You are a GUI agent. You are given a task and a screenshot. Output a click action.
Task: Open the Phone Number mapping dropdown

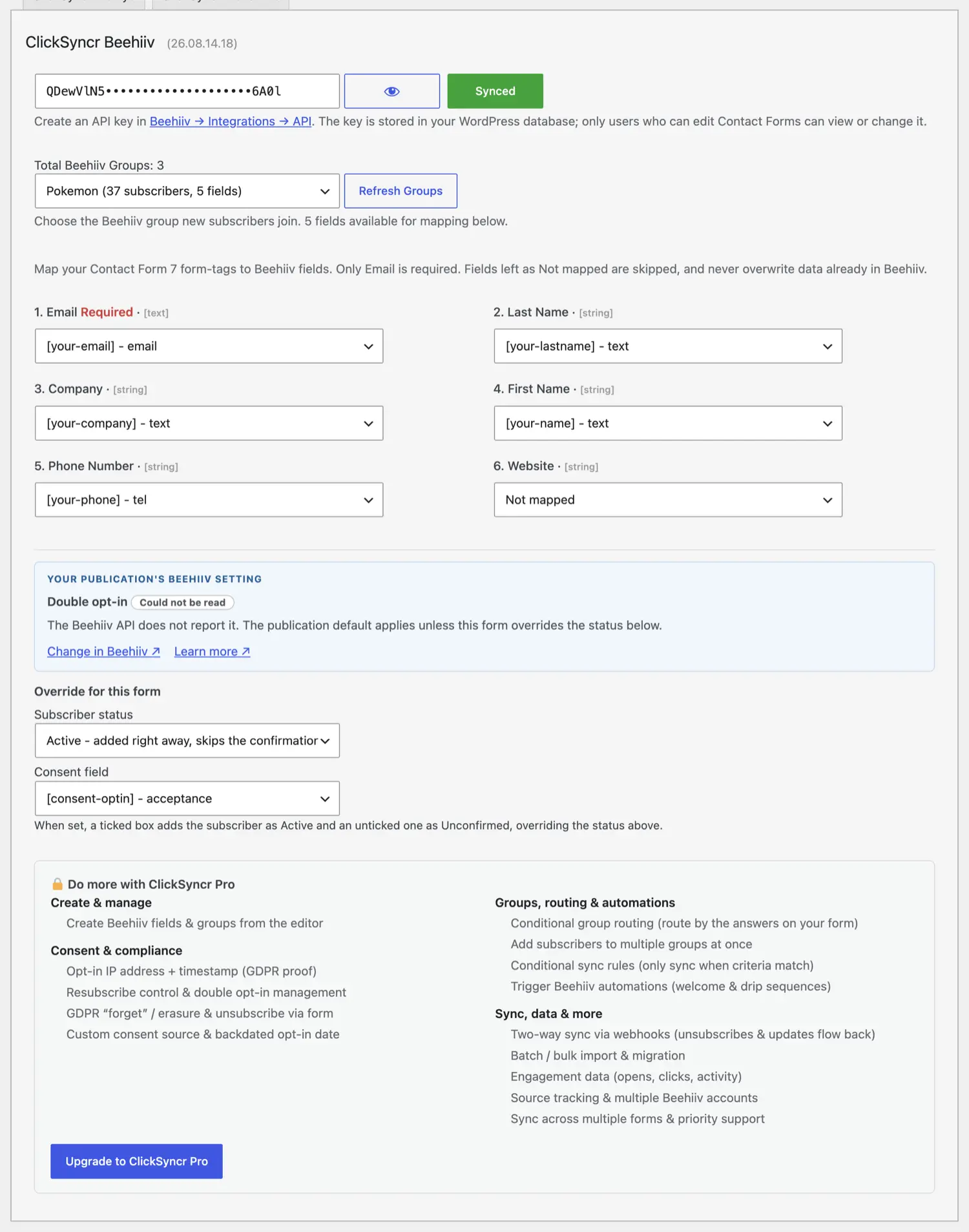(209, 500)
